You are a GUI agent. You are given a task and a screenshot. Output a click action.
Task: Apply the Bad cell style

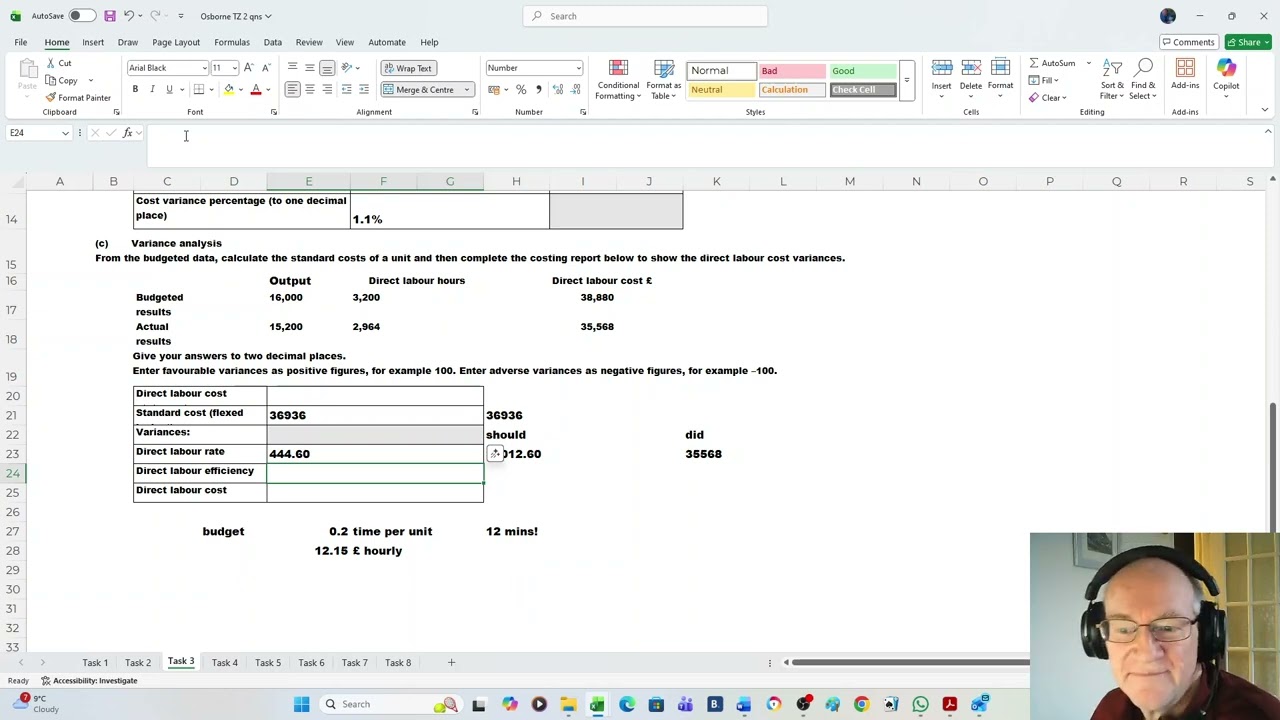click(791, 71)
